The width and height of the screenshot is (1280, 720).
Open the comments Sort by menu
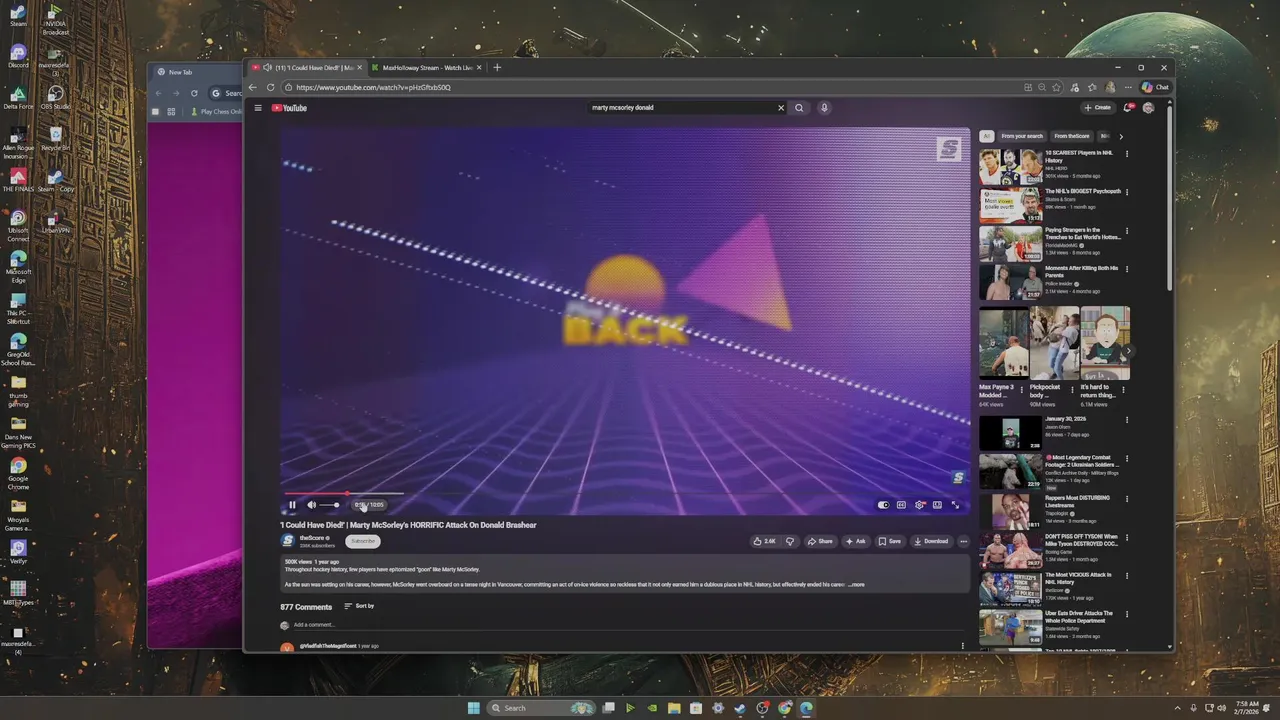pos(359,606)
